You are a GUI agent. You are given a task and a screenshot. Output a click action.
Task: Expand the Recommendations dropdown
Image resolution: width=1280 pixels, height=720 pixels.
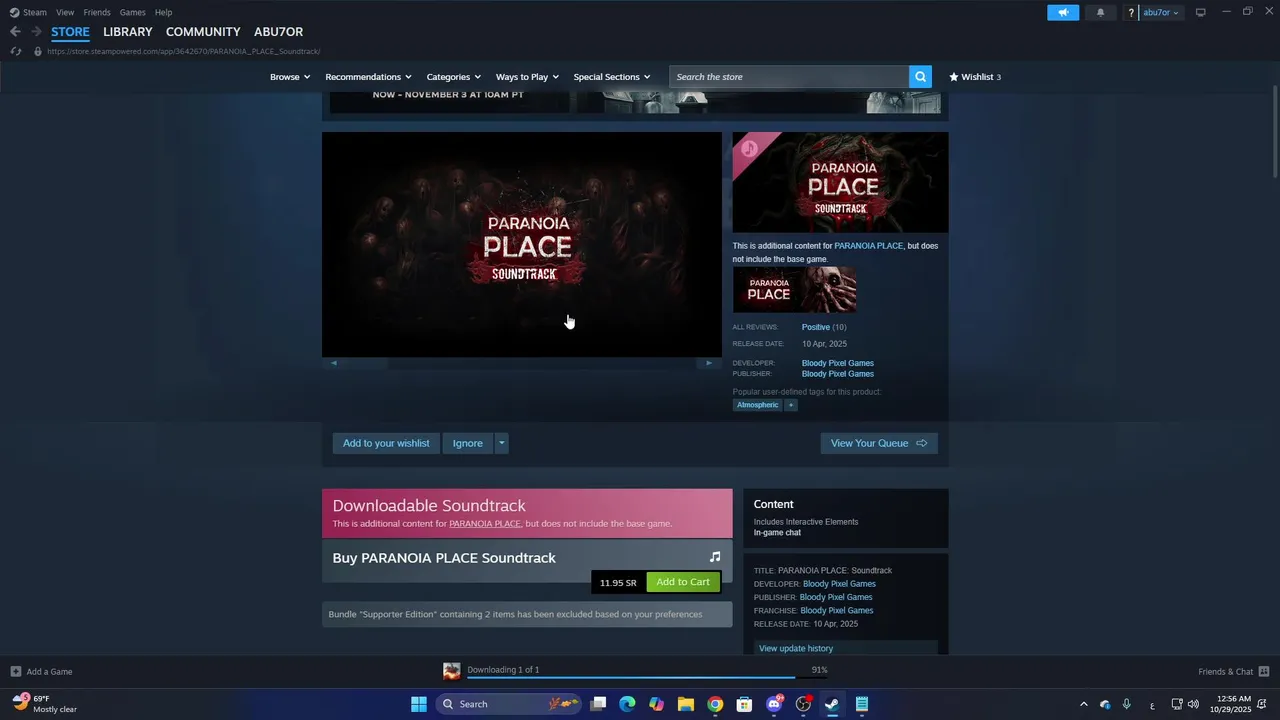369,77
